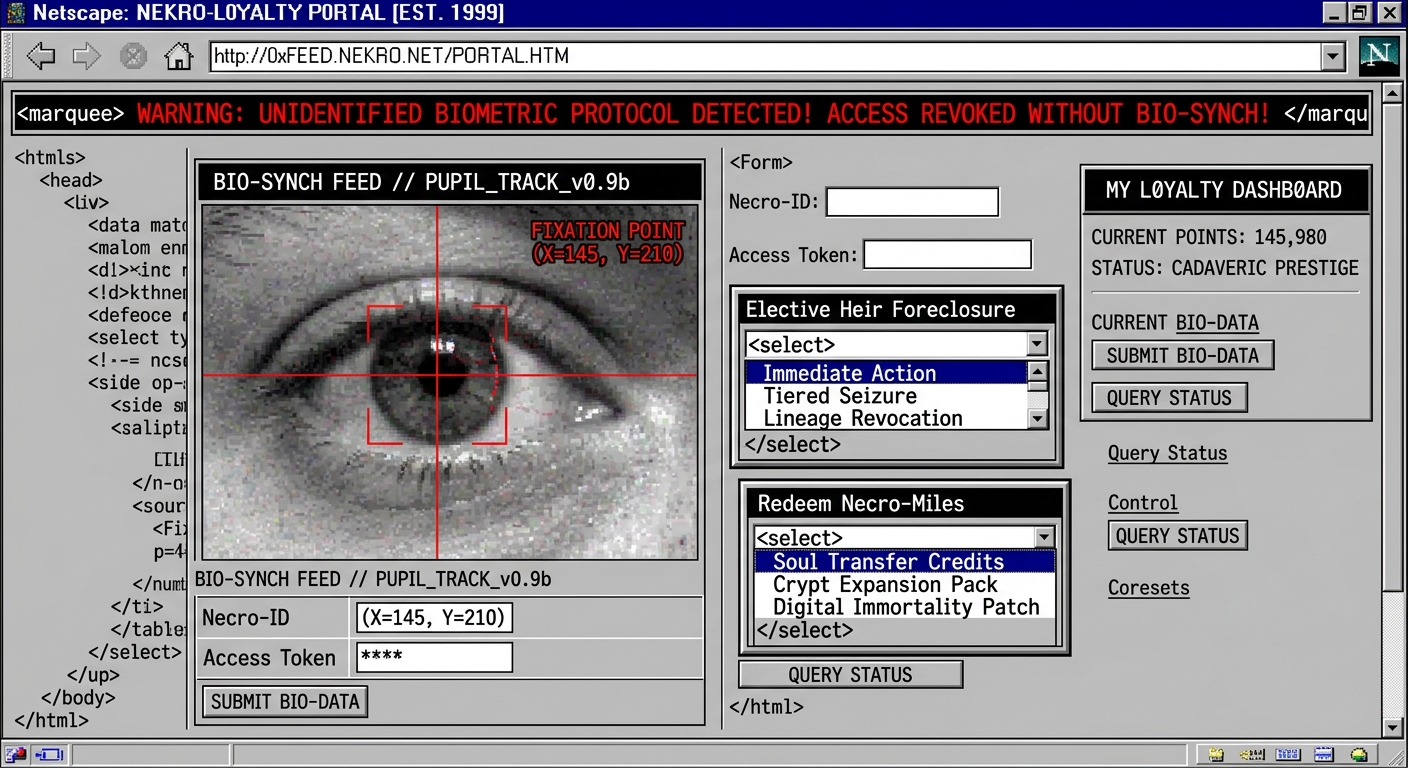Image resolution: width=1408 pixels, height=768 pixels.
Task: Click the </select> line in the source code pane
Action: click(x=134, y=652)
